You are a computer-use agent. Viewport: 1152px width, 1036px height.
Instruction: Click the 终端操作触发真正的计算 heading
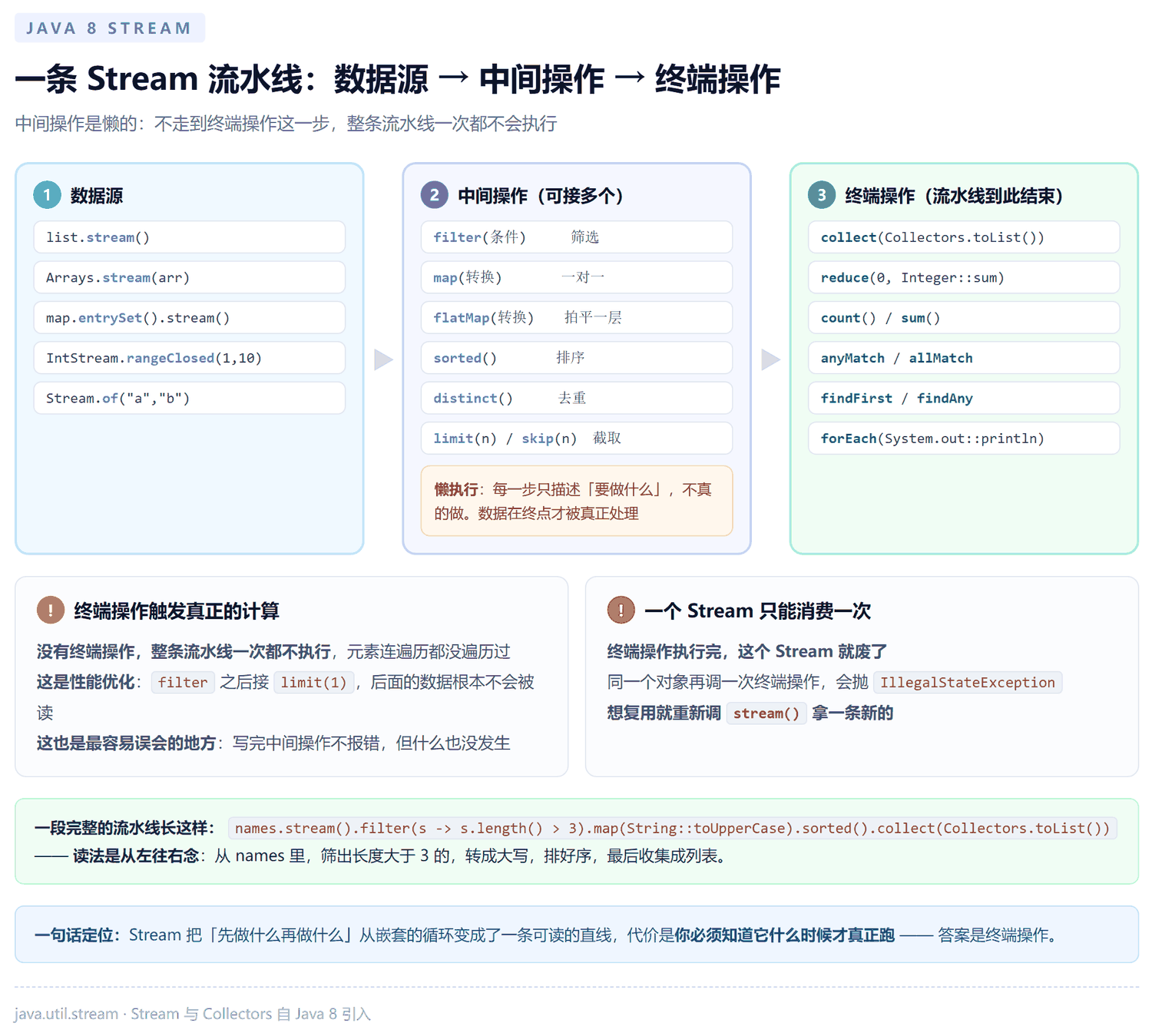click(177, 611)
